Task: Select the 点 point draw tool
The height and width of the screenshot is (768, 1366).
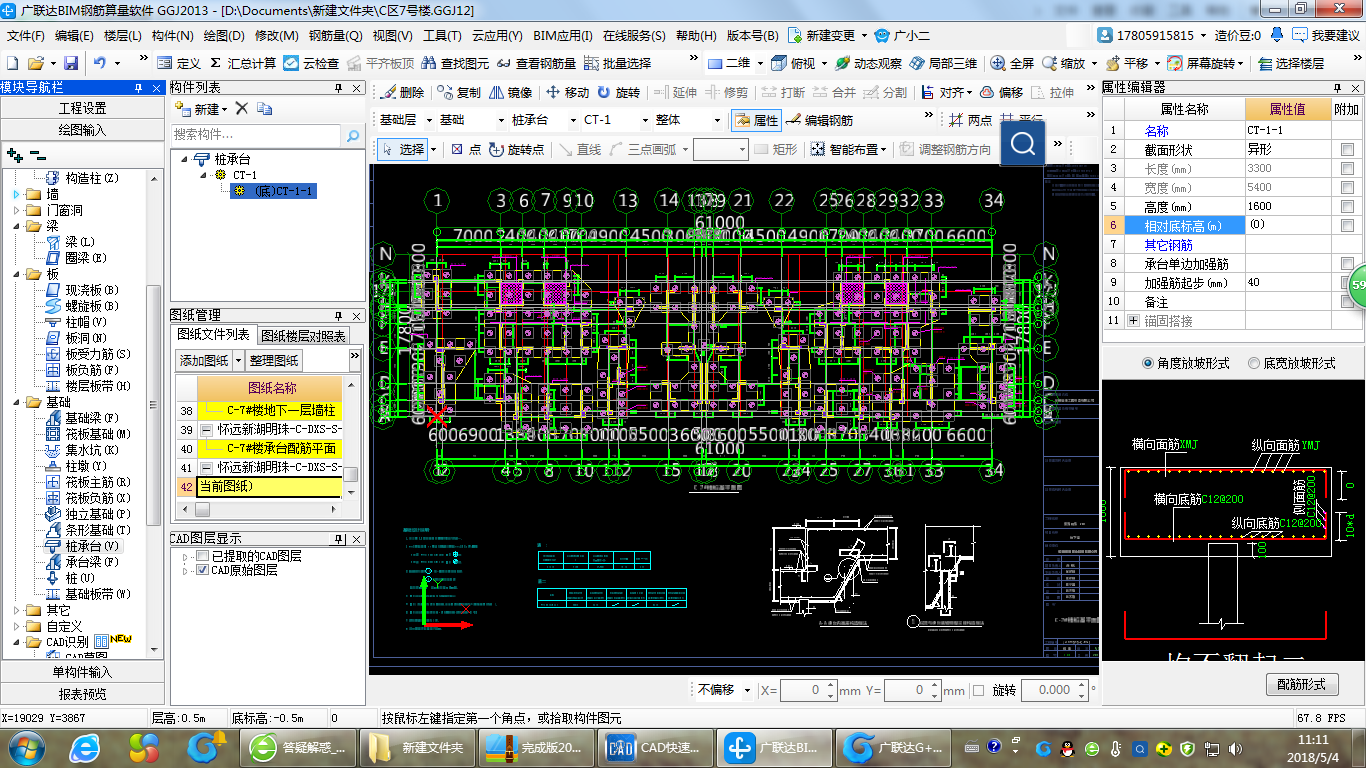Action: pyautogui.click(x=466, y=149)
